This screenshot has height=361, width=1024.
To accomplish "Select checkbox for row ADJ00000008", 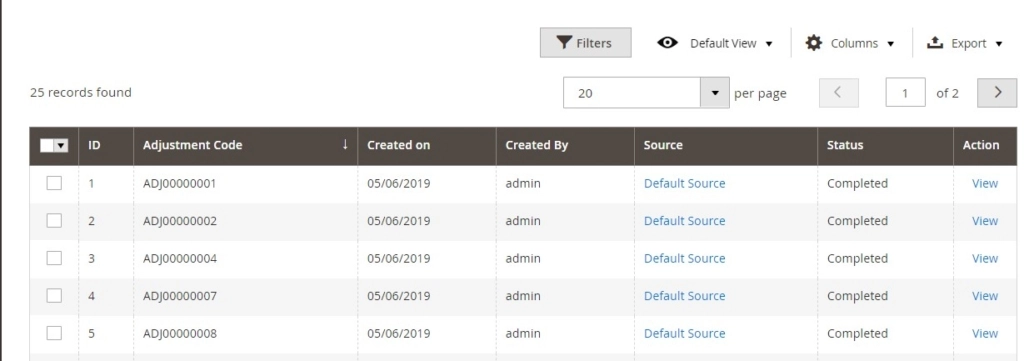I will [54, 334].
